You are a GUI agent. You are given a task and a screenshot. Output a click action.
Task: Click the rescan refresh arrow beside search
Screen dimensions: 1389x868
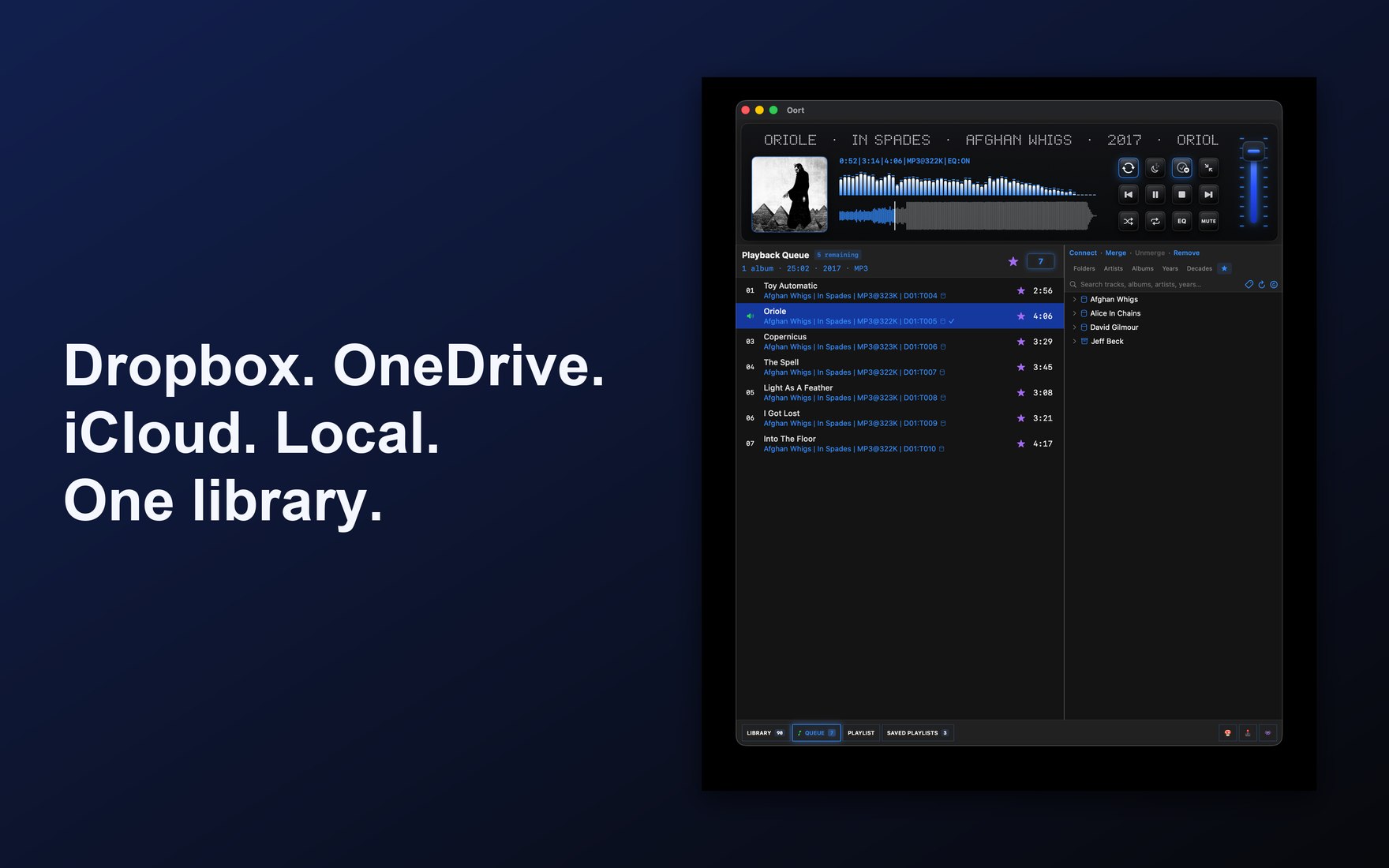[x=1262, y=284]
